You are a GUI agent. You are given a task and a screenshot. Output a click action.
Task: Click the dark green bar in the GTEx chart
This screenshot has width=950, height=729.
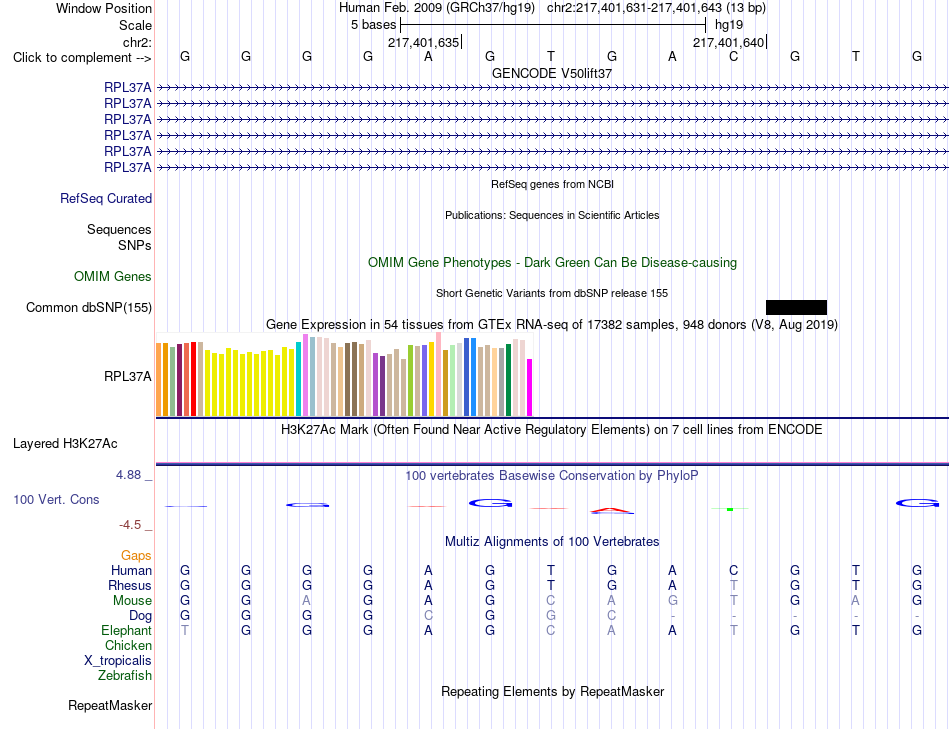click(x=508, y=380)
